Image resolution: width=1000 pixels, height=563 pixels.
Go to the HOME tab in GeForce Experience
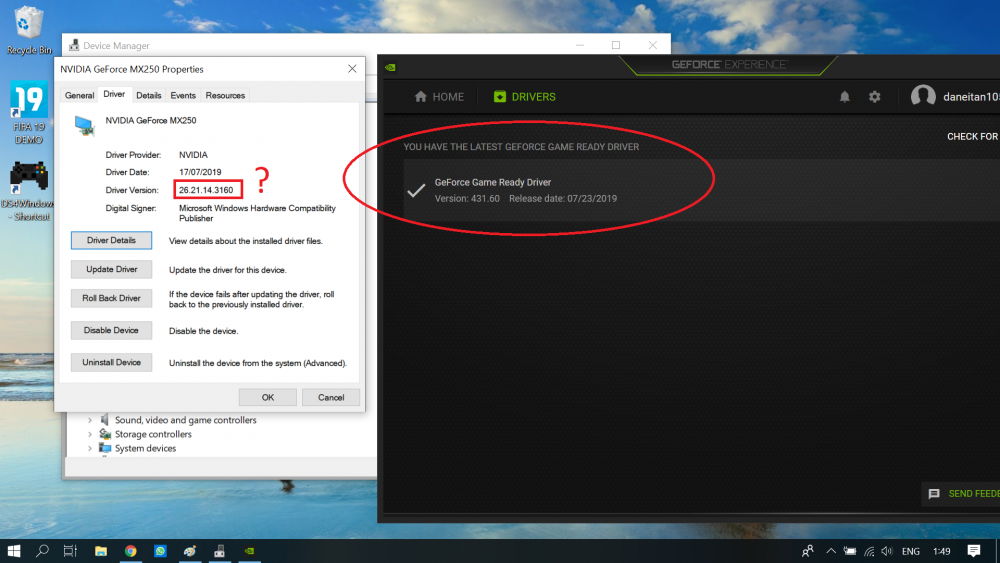[439, 97]
